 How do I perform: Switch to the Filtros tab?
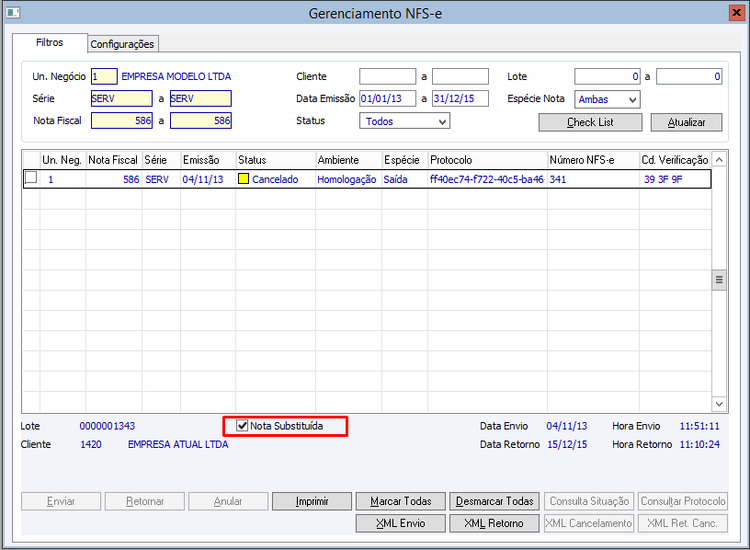(x=49, y=43)
